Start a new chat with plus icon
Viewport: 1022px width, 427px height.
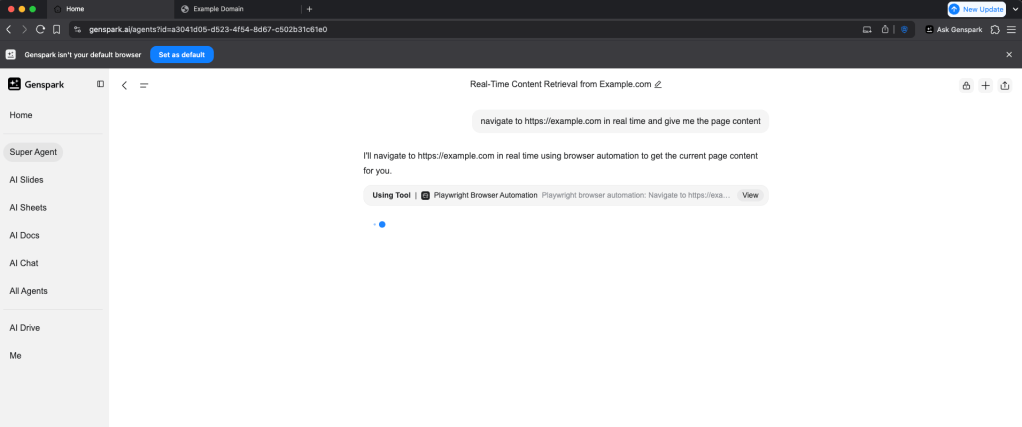pos(986,85)
